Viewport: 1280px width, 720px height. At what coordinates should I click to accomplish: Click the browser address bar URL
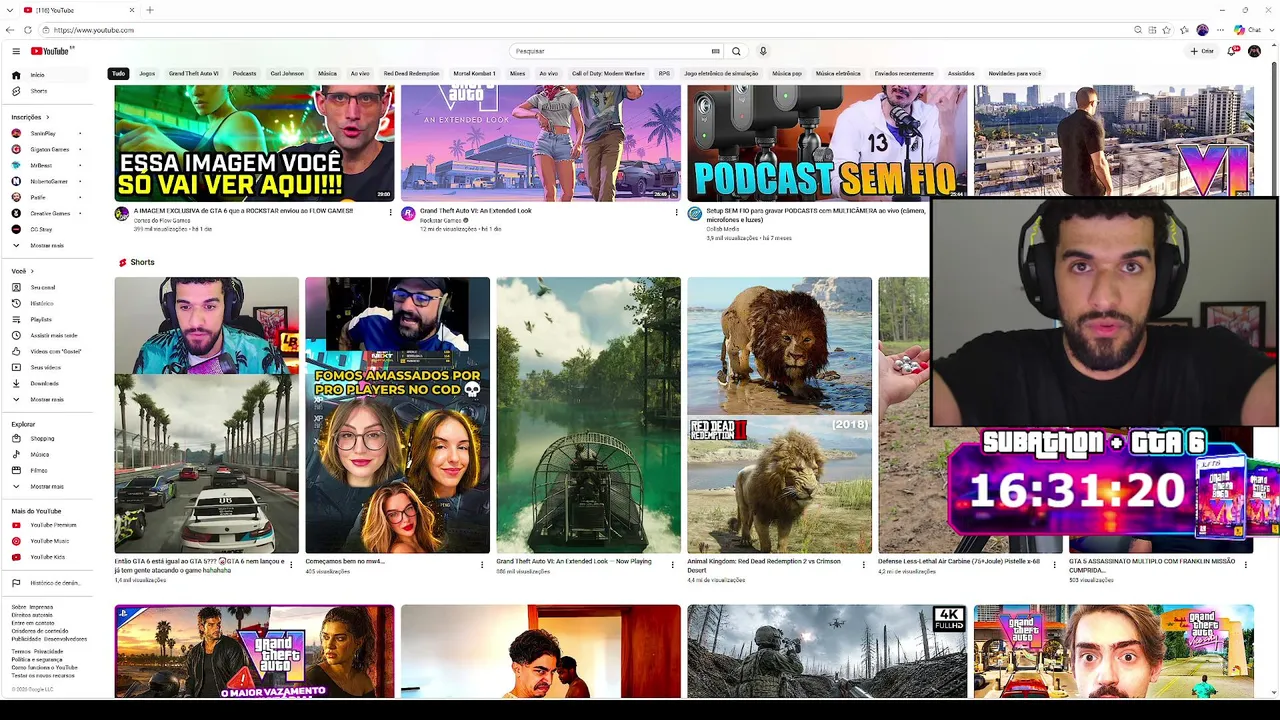[94, 30]
